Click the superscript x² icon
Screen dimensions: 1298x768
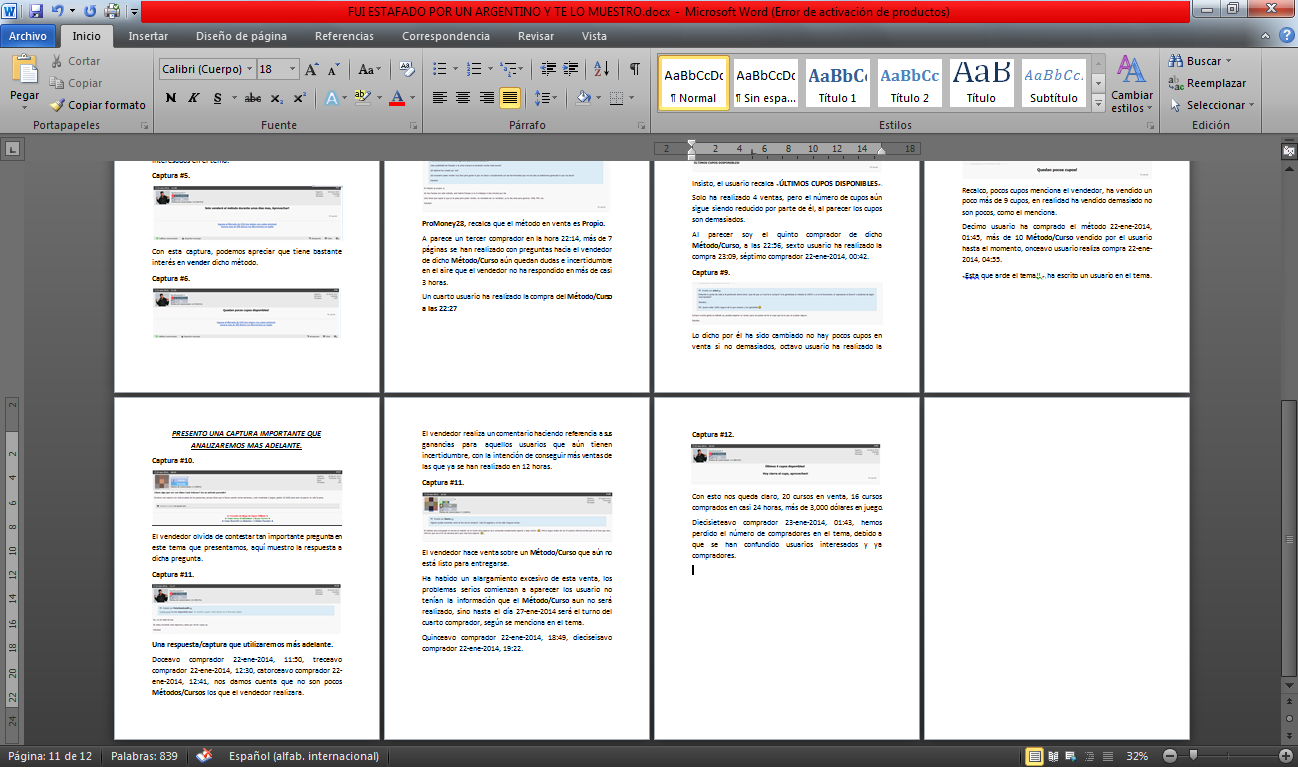pos(300,98)
